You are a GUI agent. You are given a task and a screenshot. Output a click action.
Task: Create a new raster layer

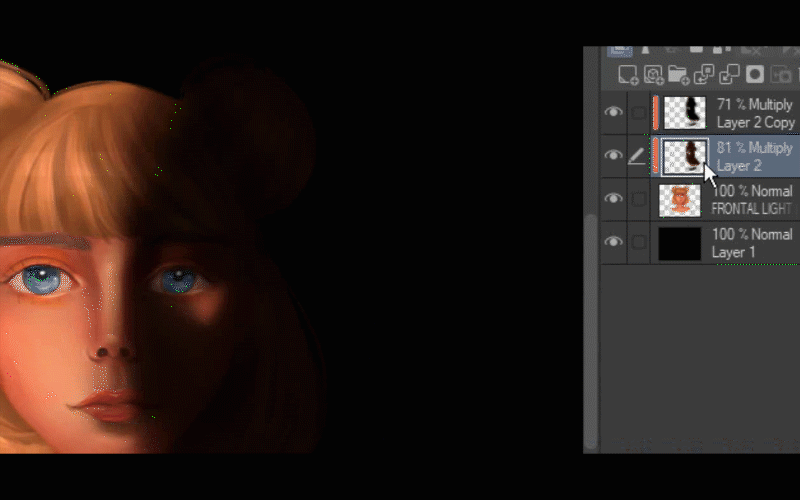628,74
